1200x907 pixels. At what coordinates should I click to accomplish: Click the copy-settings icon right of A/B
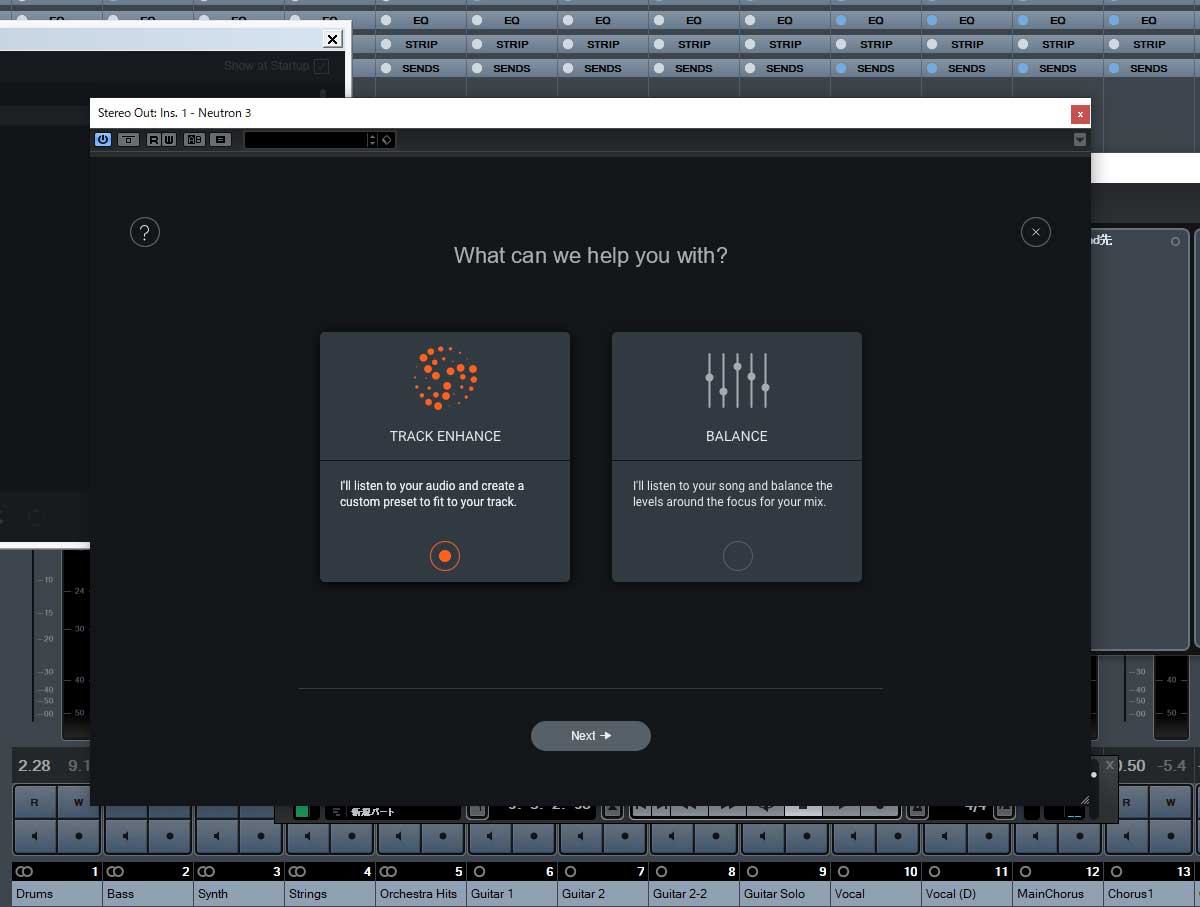[x=221, y=140]
